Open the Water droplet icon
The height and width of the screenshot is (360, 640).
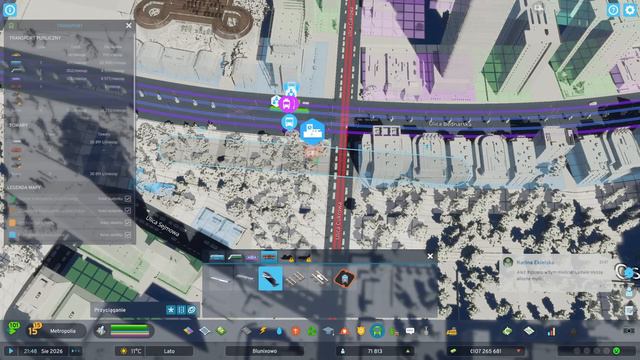(279, 331)
